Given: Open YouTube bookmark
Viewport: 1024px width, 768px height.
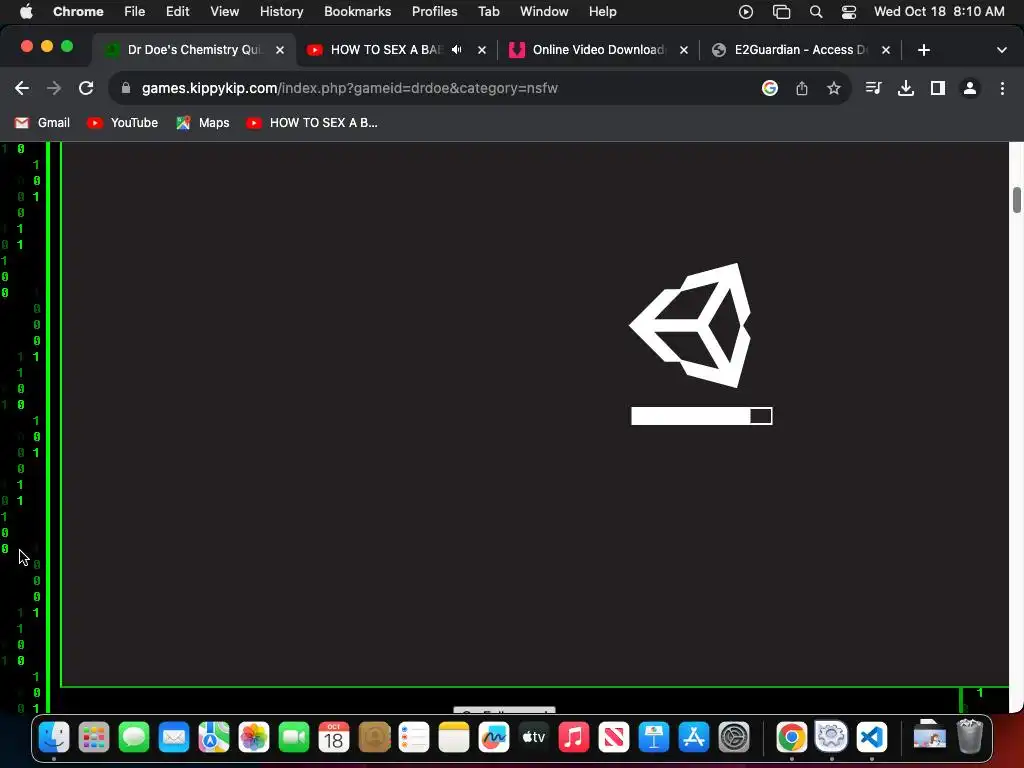Looking at the screenshot, I should click(x=123, y=123).
